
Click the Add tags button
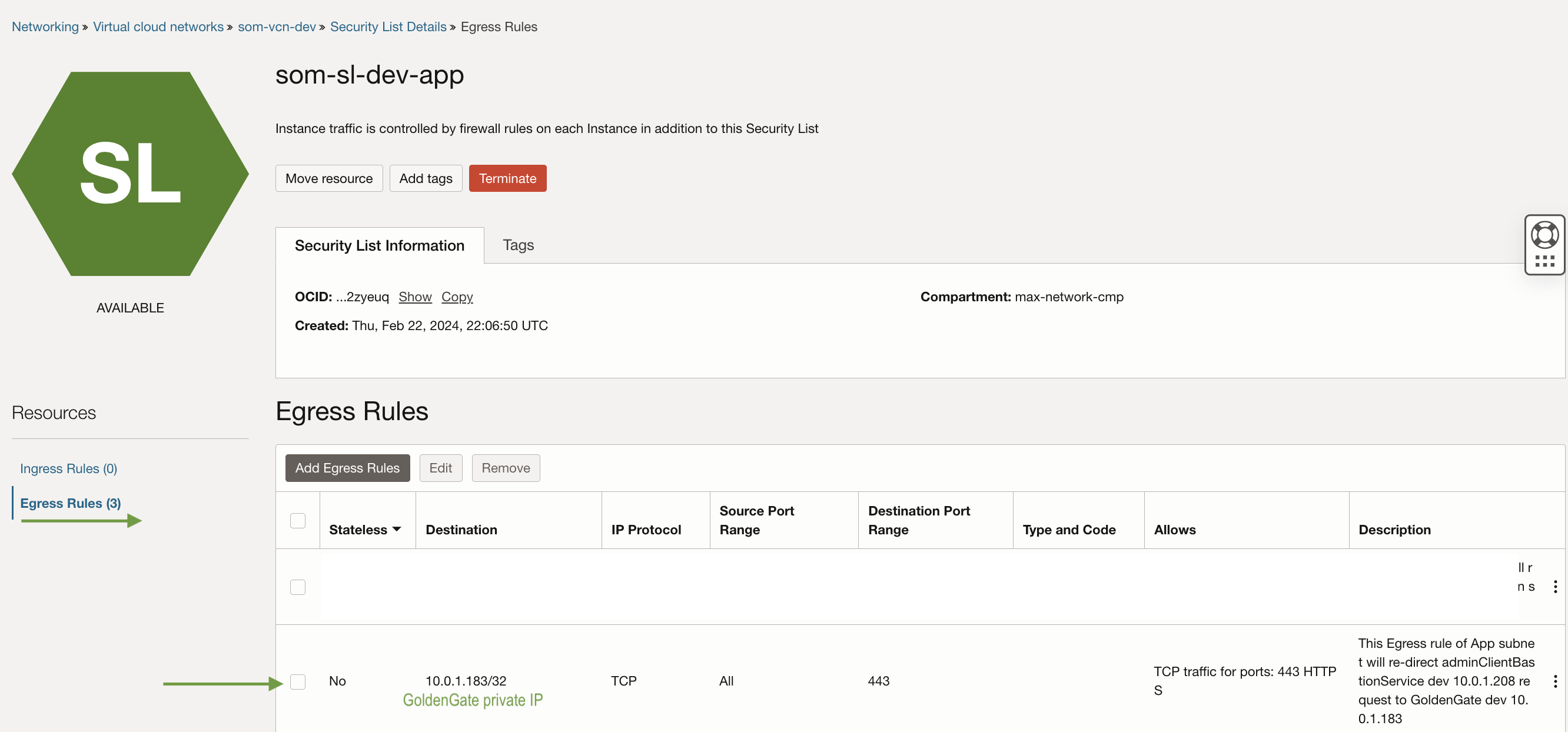click(x=425, y=178)
